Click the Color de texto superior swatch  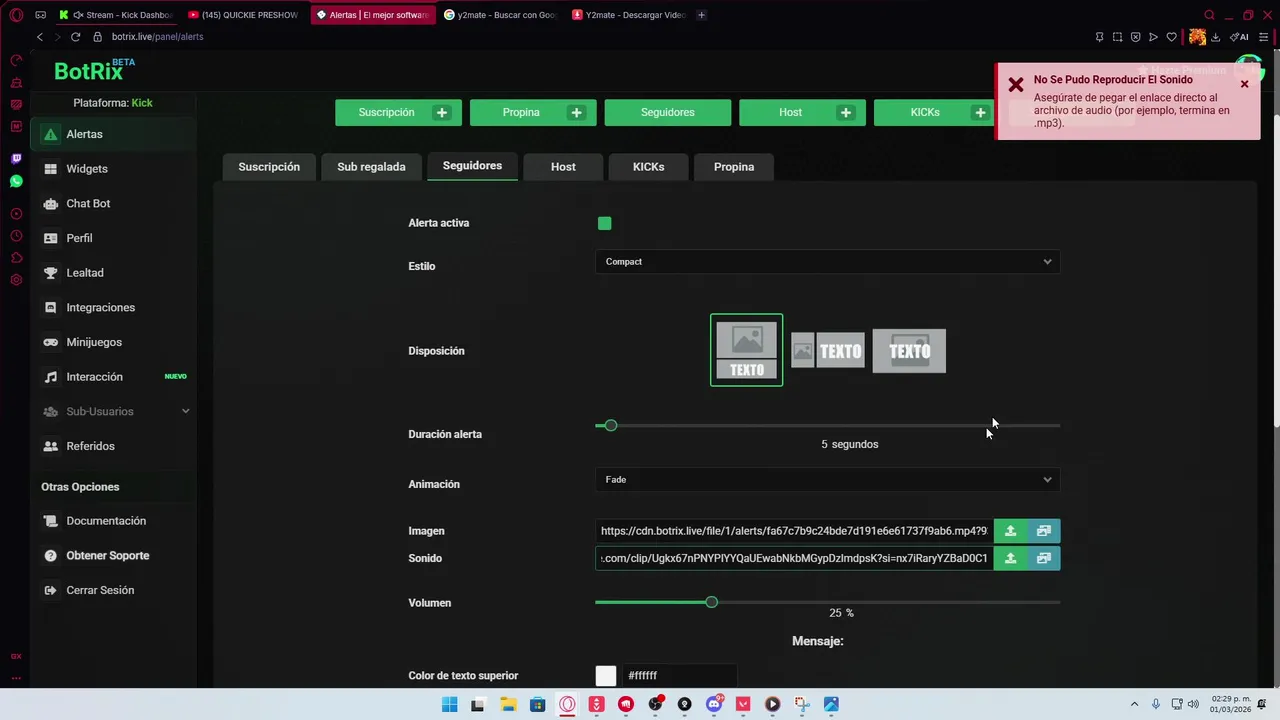(x=606, y=676)
